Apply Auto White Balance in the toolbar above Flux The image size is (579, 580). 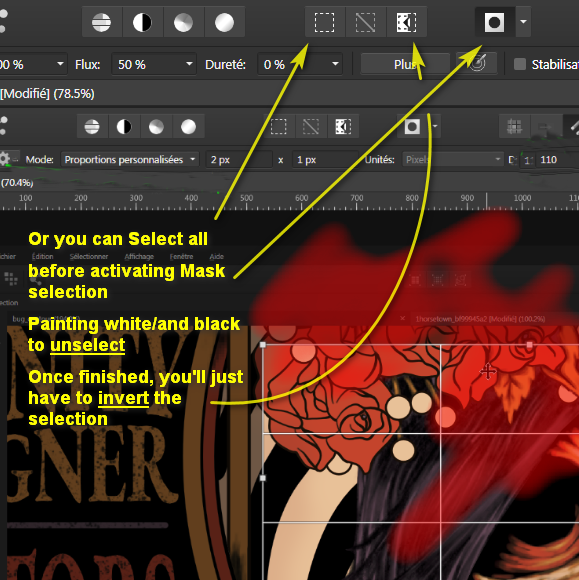(224, 22)
